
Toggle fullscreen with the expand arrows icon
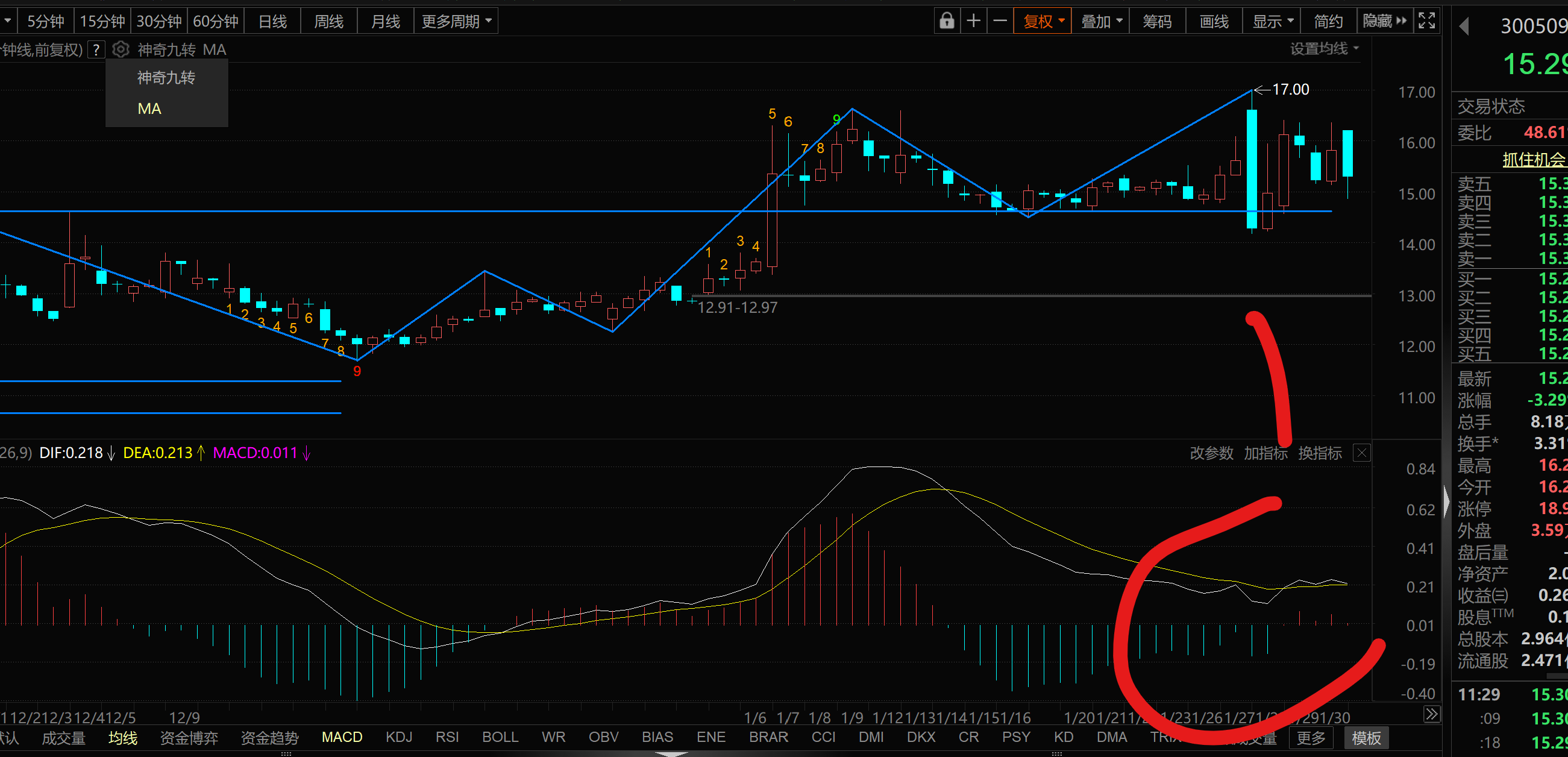pyautogui.click(x=1427, y=21)
